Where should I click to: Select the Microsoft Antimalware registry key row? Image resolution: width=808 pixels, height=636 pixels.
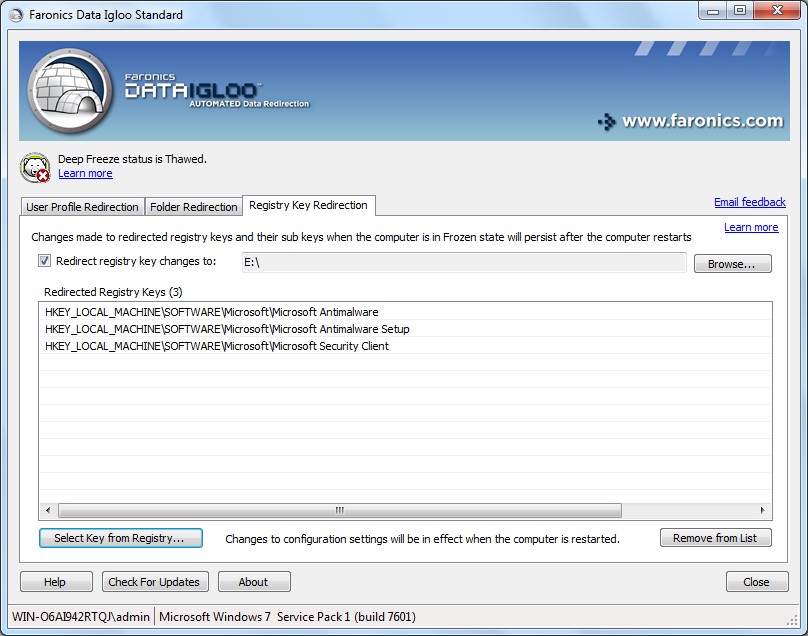click(x=405, y=312)
